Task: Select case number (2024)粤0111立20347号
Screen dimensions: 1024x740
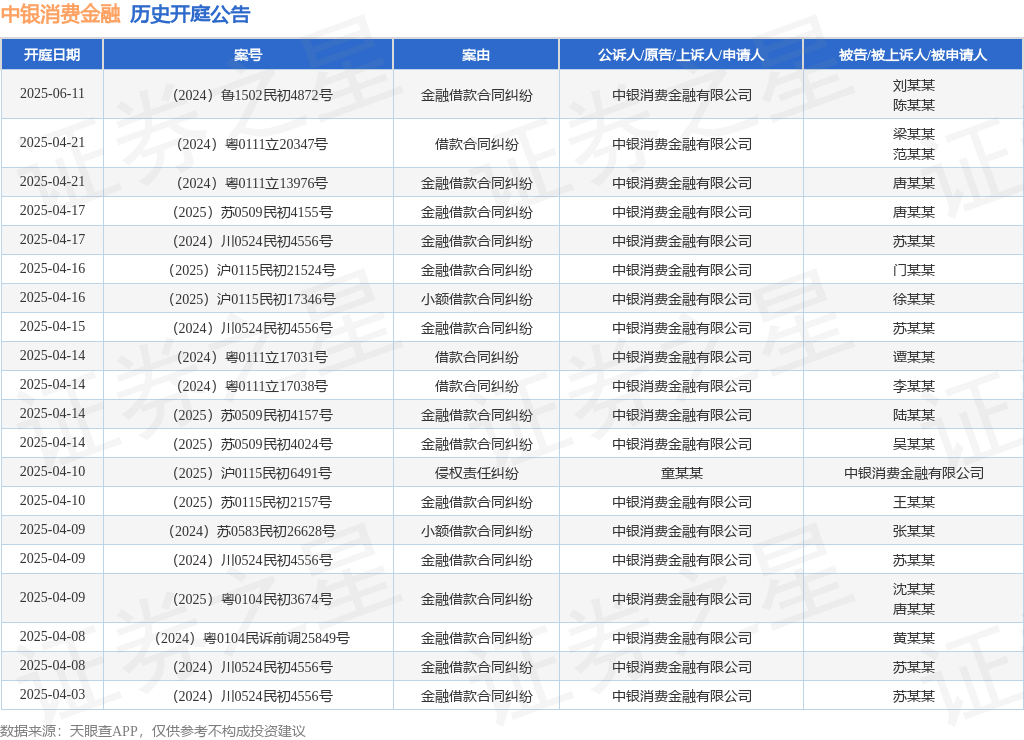Action: tap(251, 144)
